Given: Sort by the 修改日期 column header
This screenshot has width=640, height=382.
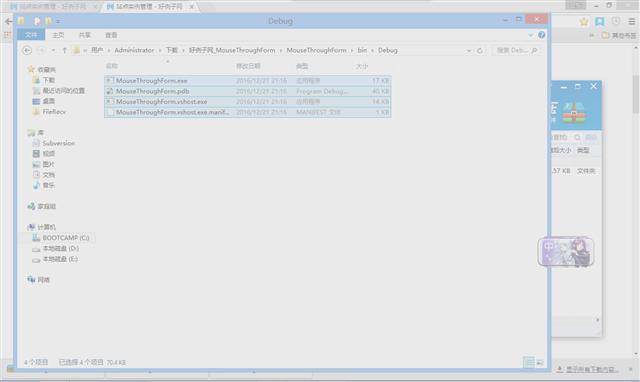Looking at the screenshot, I should [248, 66].
